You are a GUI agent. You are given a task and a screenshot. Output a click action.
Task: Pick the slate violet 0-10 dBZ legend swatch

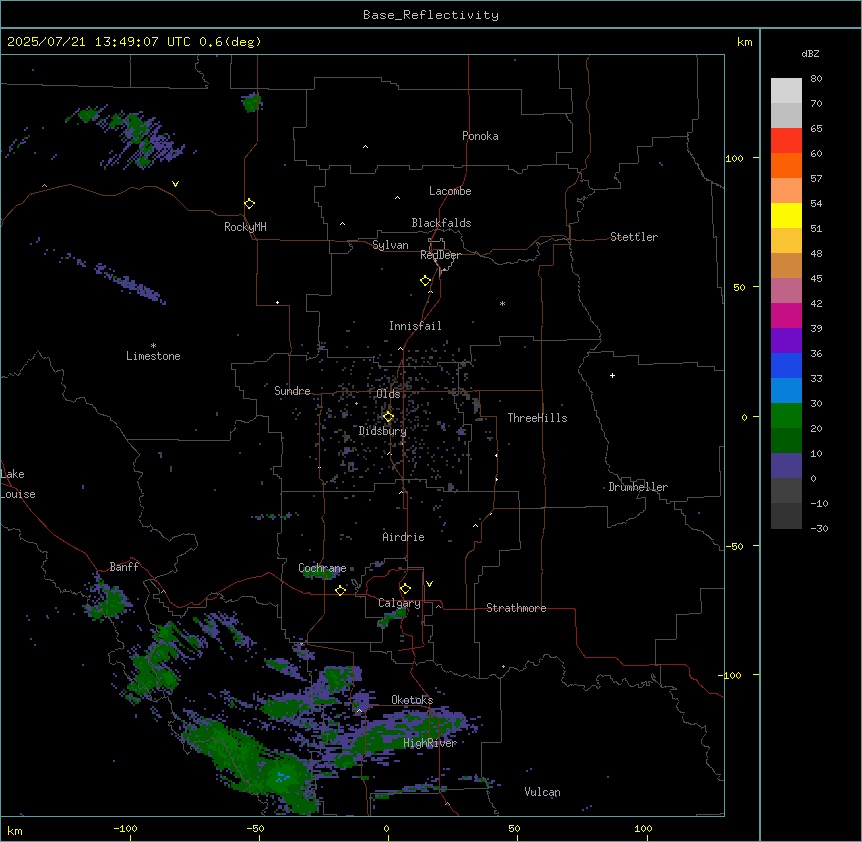click(786, 466)
